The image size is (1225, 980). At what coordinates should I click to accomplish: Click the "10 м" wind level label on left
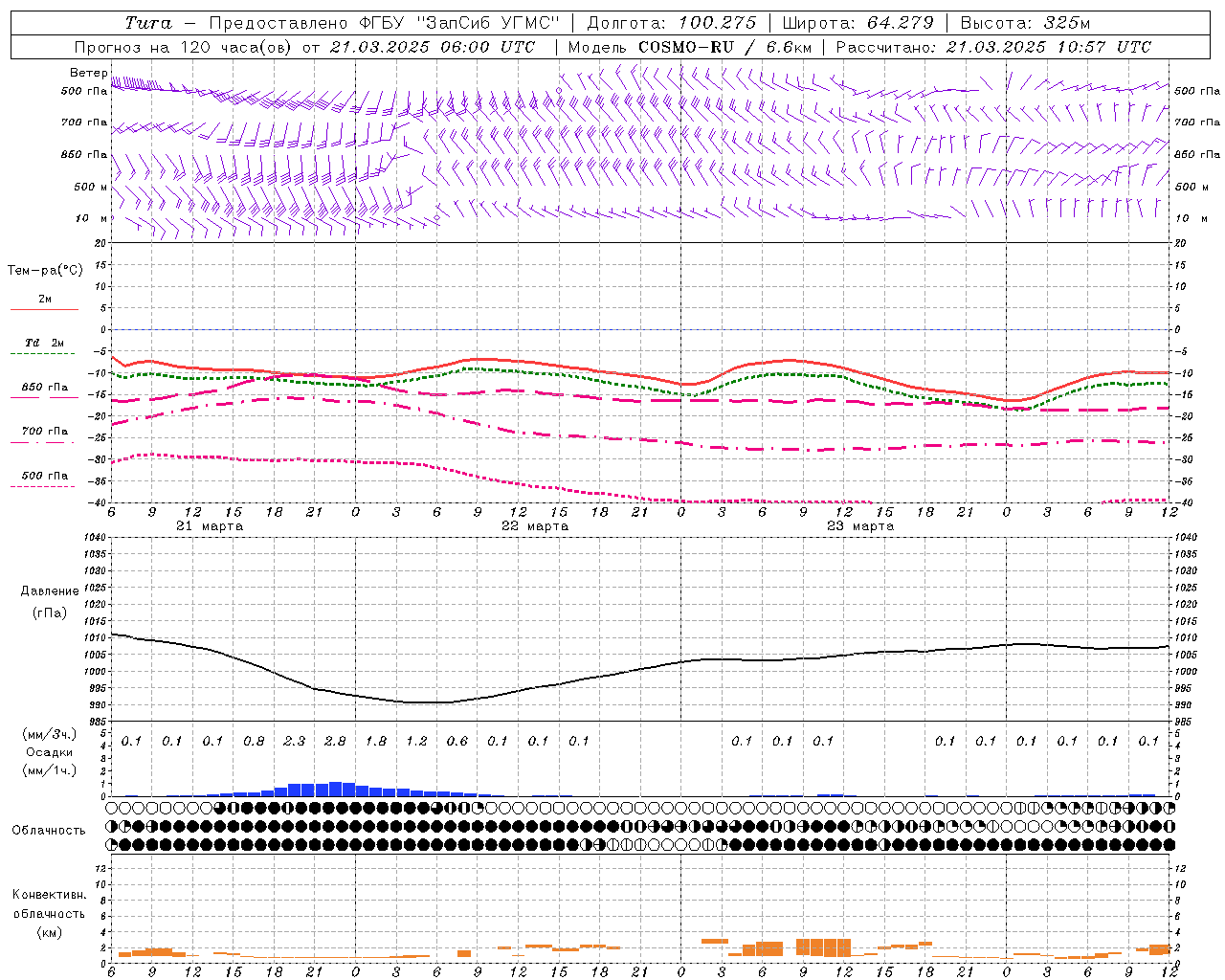pos(93,219)
